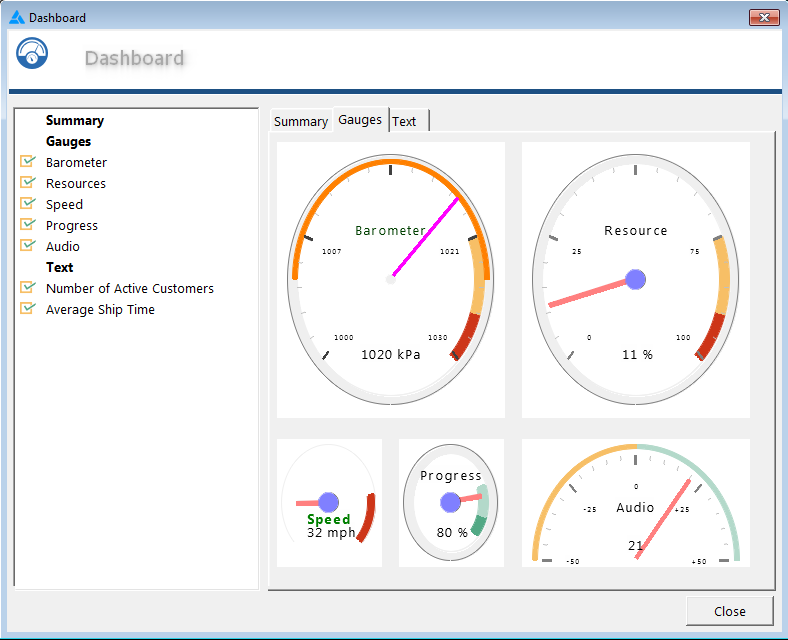Click the Resource gauge blue center knob
The image size is (788, 640).
(x=635, y=279)
